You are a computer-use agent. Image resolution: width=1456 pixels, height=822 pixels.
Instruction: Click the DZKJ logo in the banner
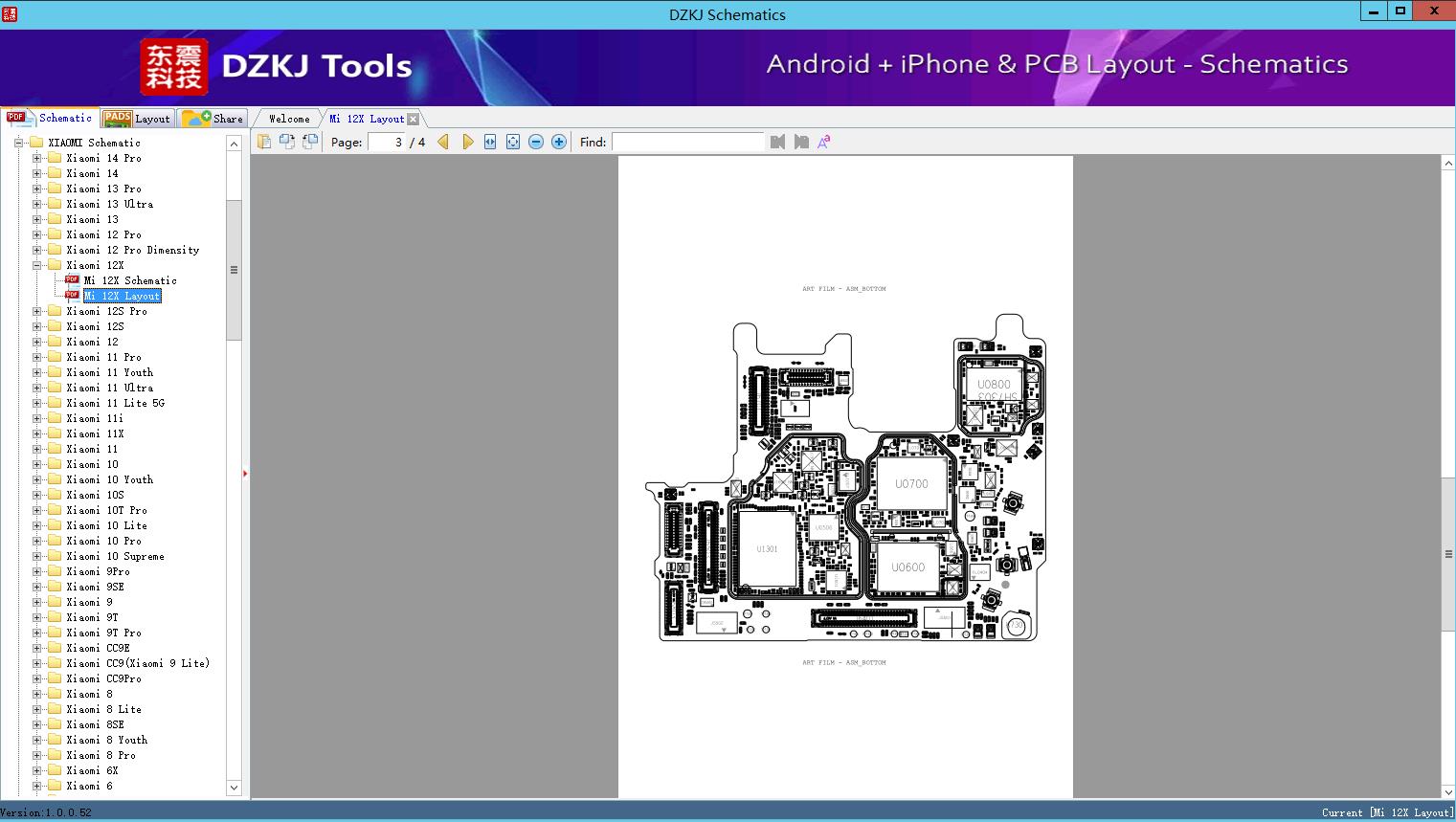point(174,66)
